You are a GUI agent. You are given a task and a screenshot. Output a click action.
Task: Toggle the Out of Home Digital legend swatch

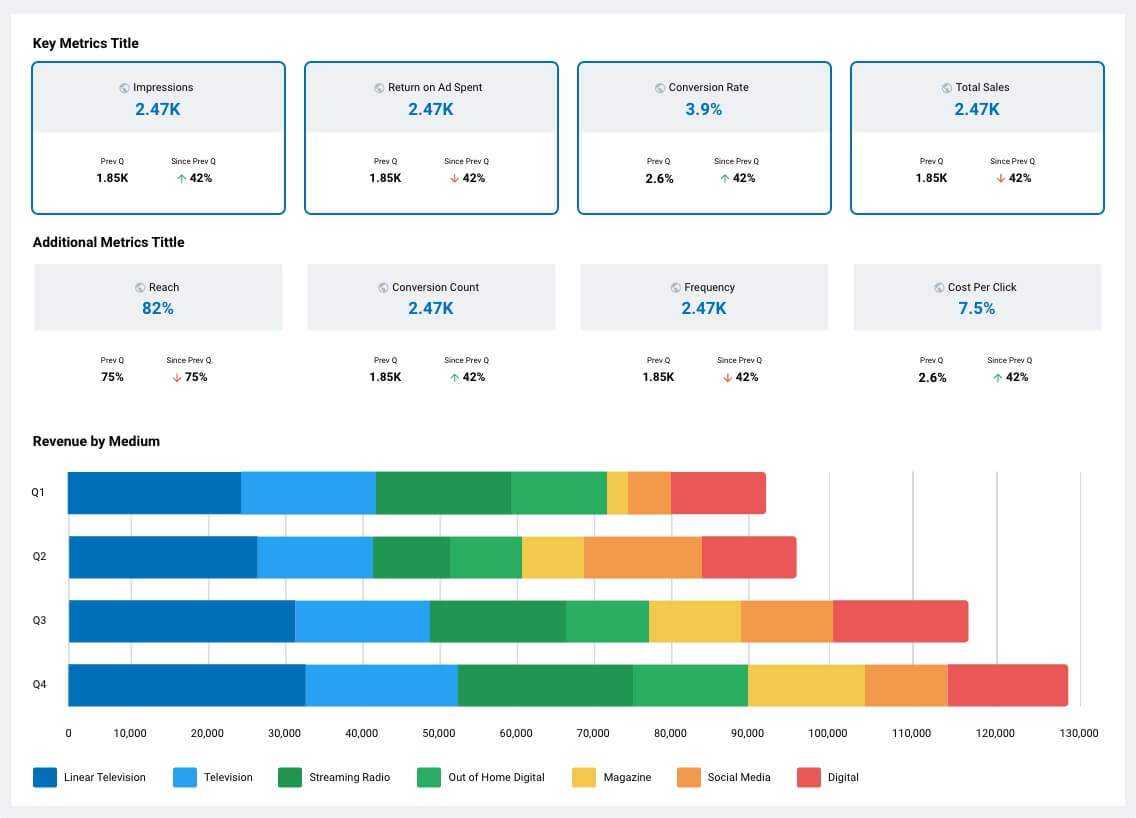(429, 777)
